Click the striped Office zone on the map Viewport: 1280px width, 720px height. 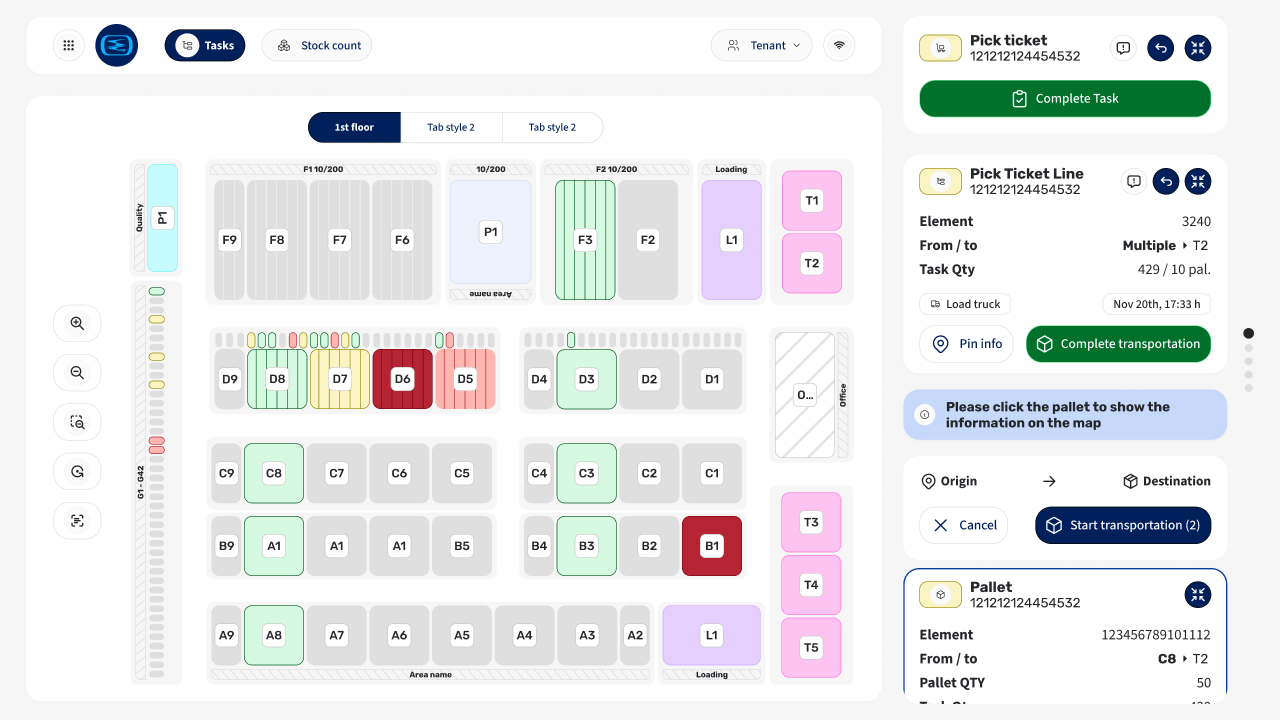click(x=805, y=395)
